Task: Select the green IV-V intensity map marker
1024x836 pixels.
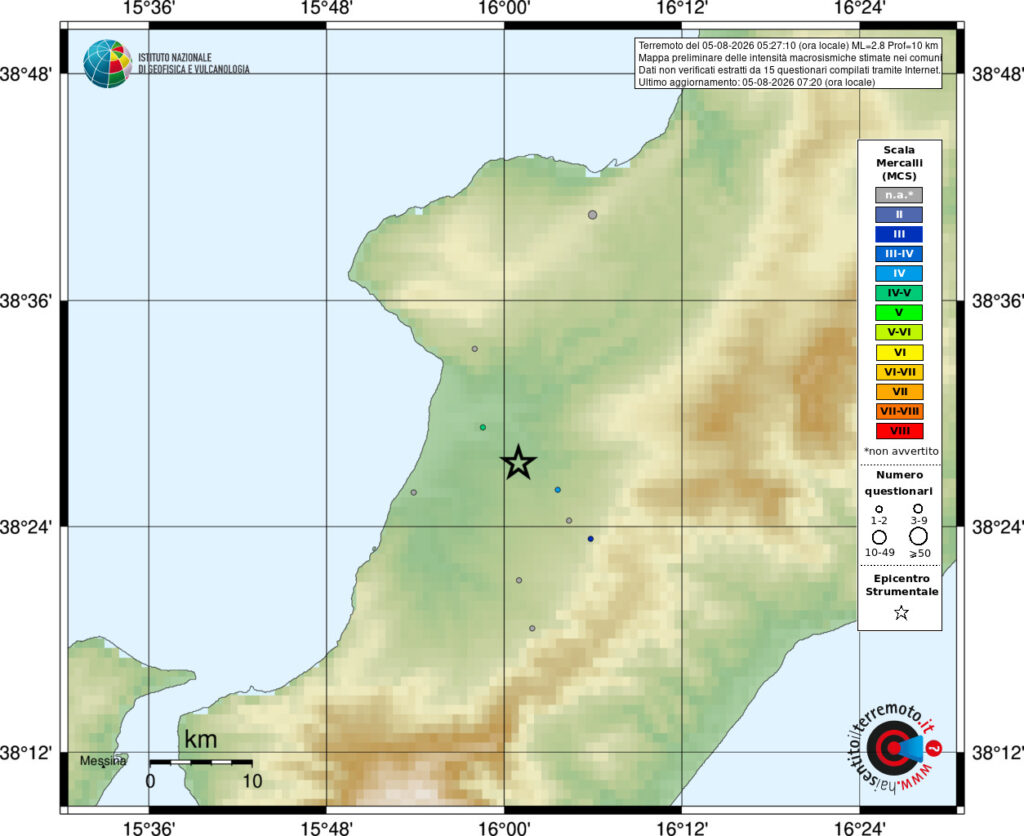Action: click(483, 427)
